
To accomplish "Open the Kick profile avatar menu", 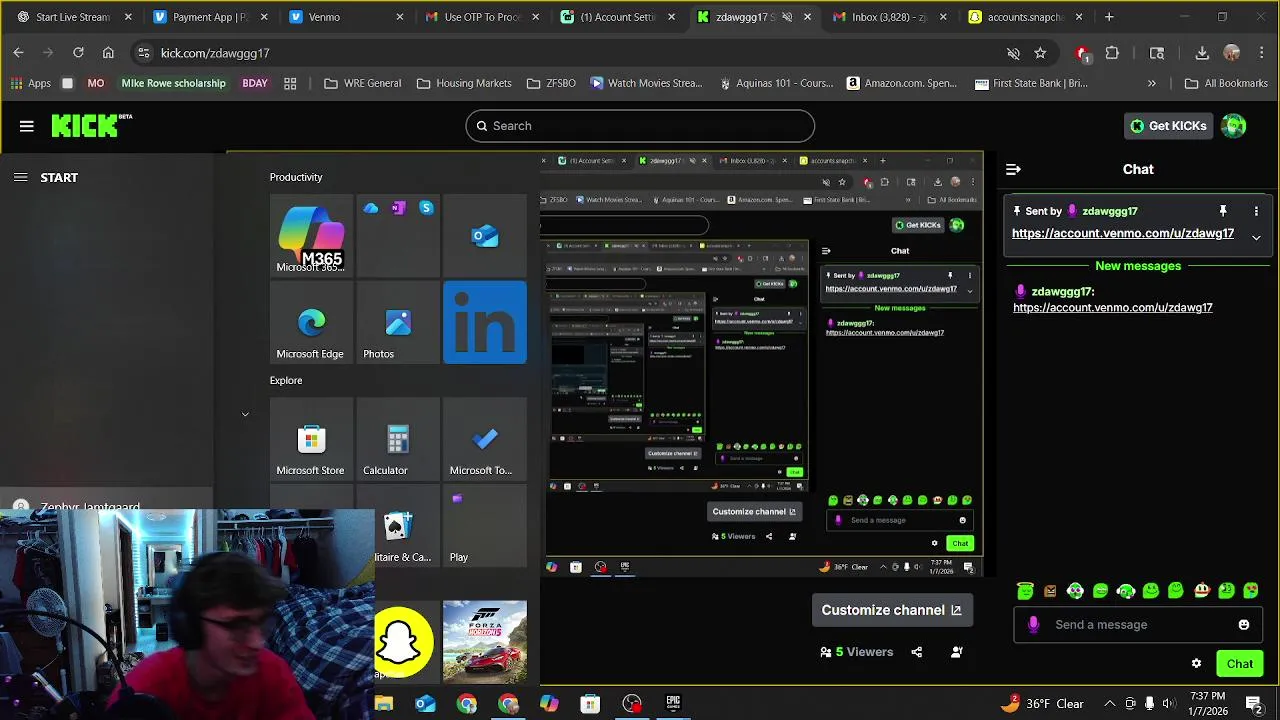I will tap(1234, 126).
